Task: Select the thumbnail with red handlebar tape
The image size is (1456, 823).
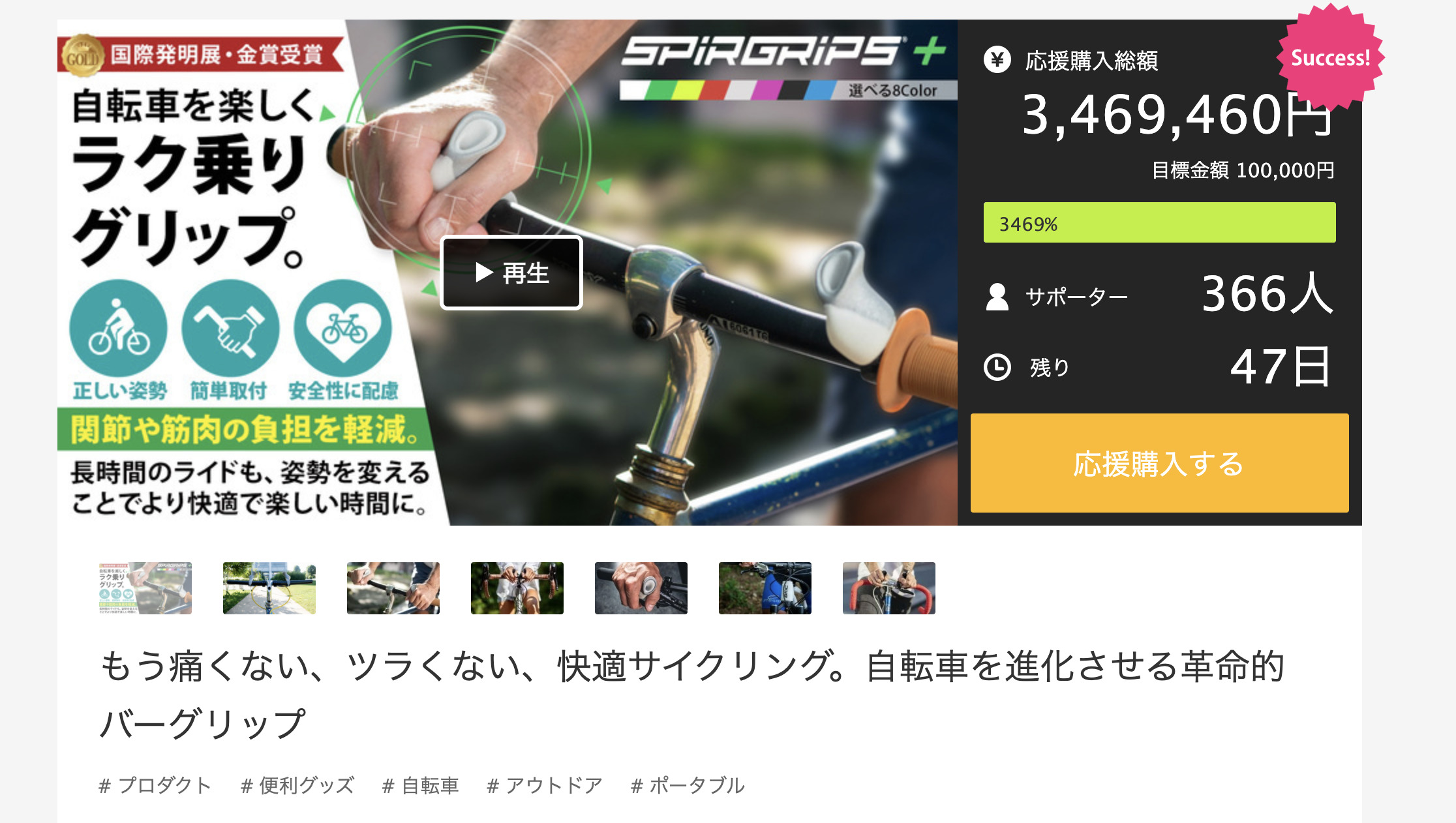Action: [x=889, y=588]
